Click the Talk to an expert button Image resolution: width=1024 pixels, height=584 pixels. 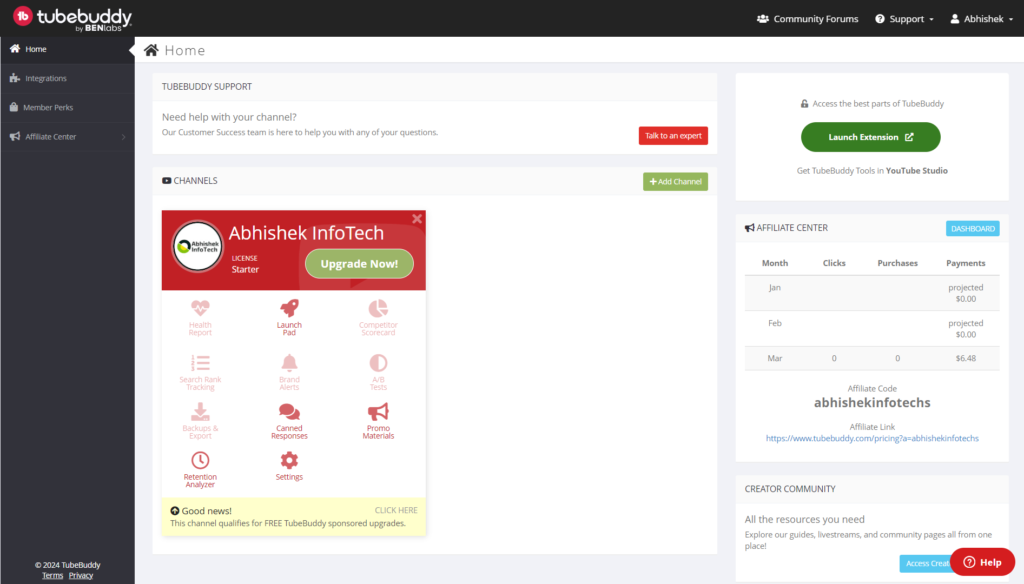[673, 136]
